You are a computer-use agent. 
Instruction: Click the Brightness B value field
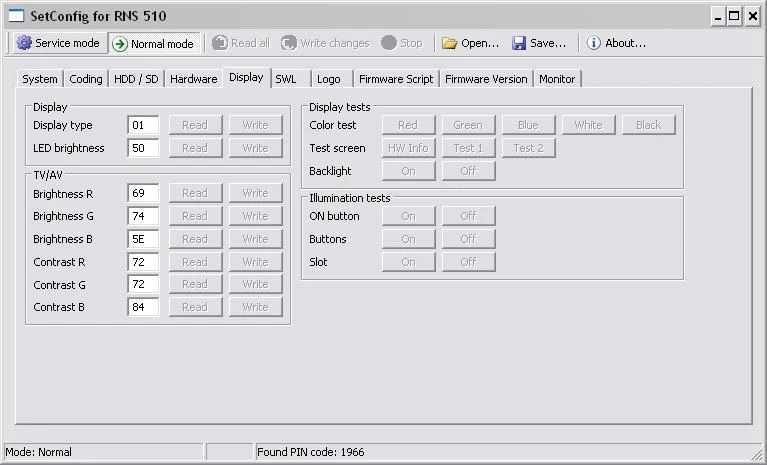(x=143, y=239)
